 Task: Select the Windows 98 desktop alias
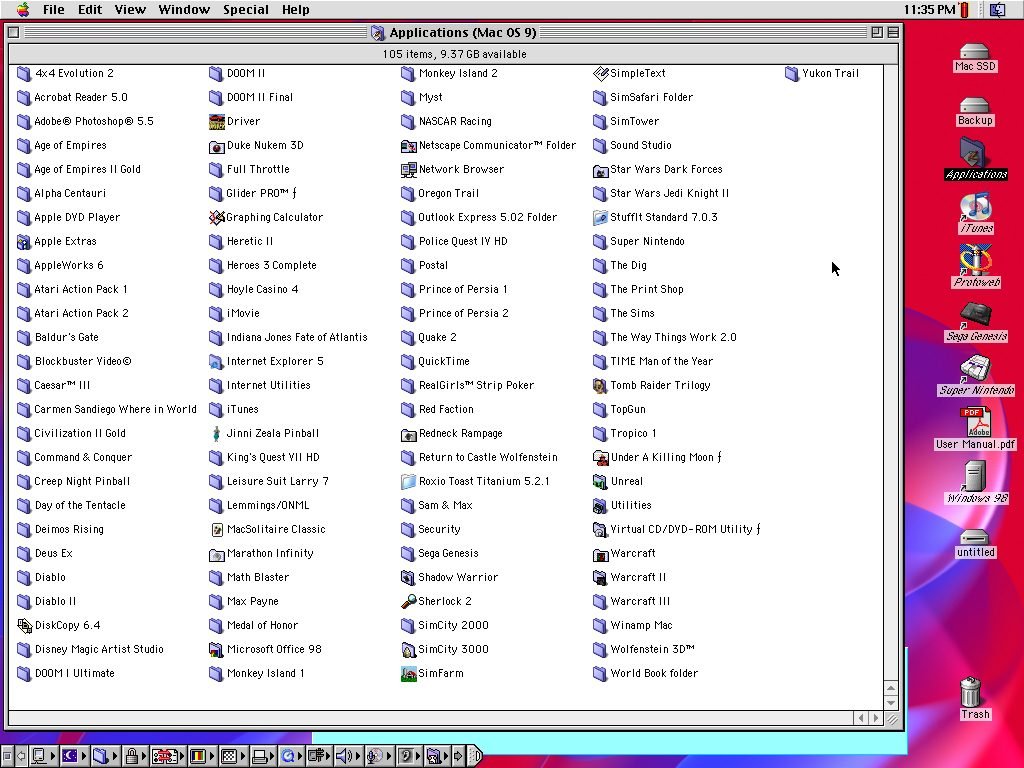pos(976,483)
